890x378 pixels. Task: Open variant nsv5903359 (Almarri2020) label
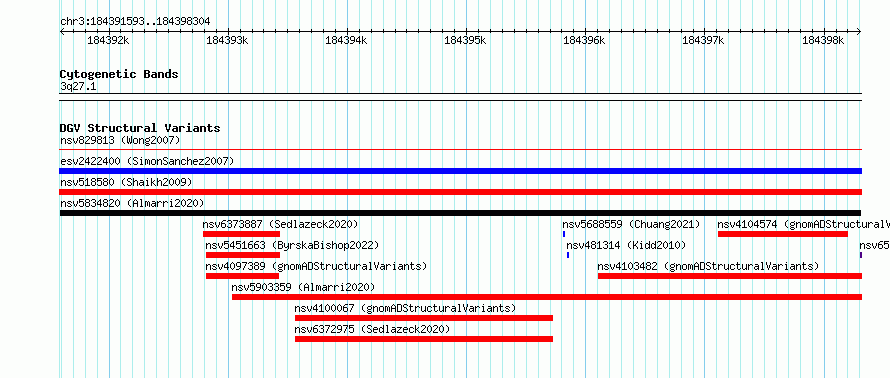304,287
